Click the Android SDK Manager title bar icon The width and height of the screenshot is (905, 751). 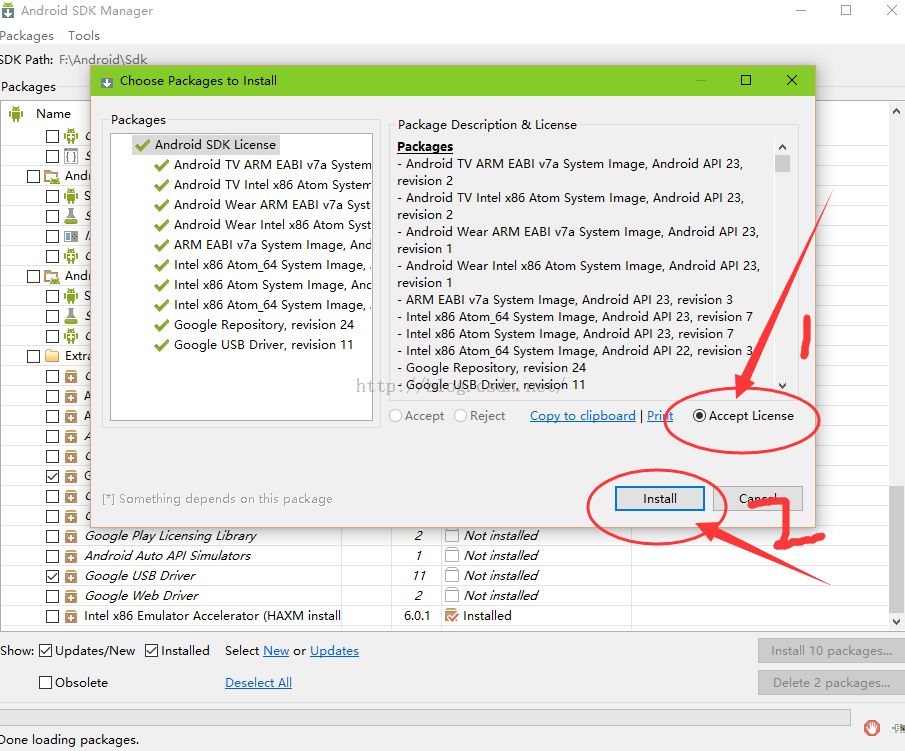pos(8,10)
